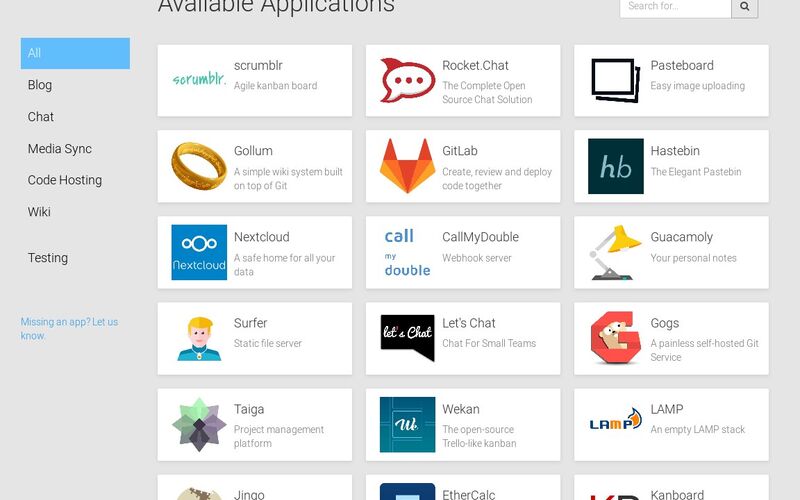Click the Gogs app title
This screenshot has width=800, height=500.
tap(664, 323)
